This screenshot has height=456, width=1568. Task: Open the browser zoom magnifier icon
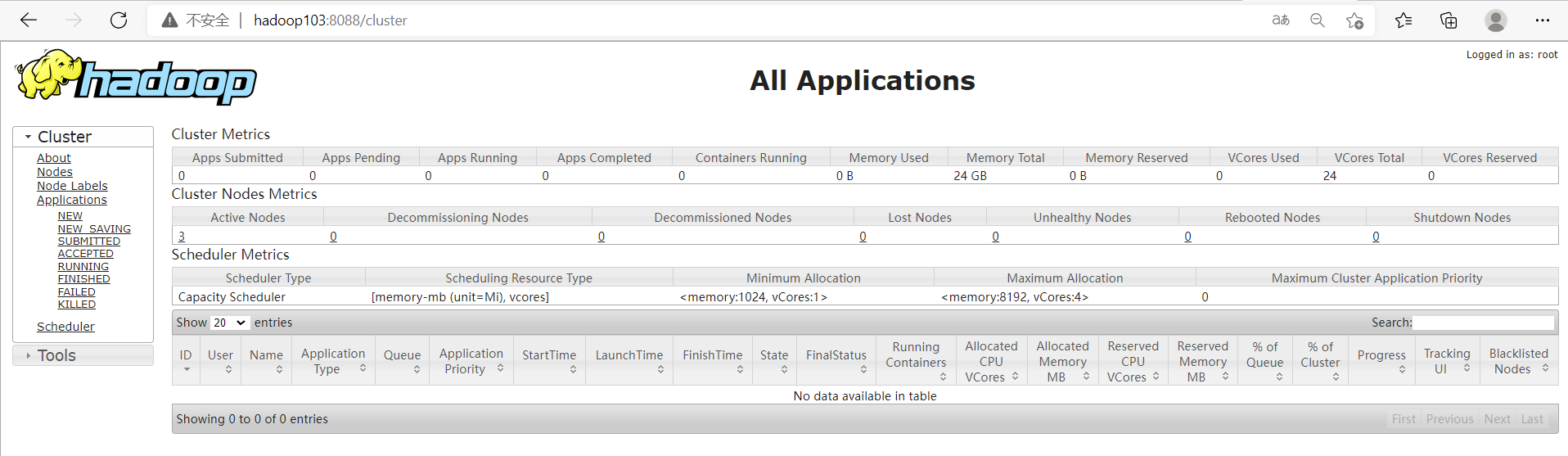click(x=1317, y=20)
